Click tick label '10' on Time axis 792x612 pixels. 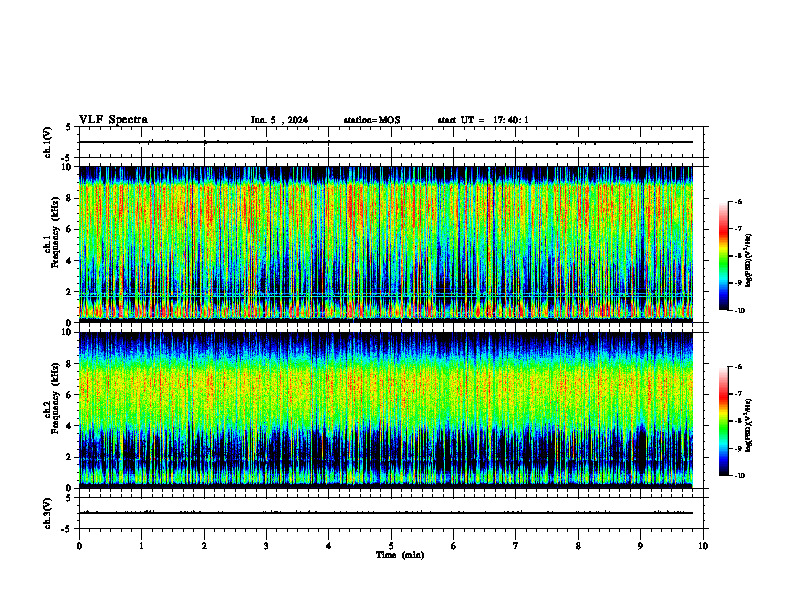703,546
